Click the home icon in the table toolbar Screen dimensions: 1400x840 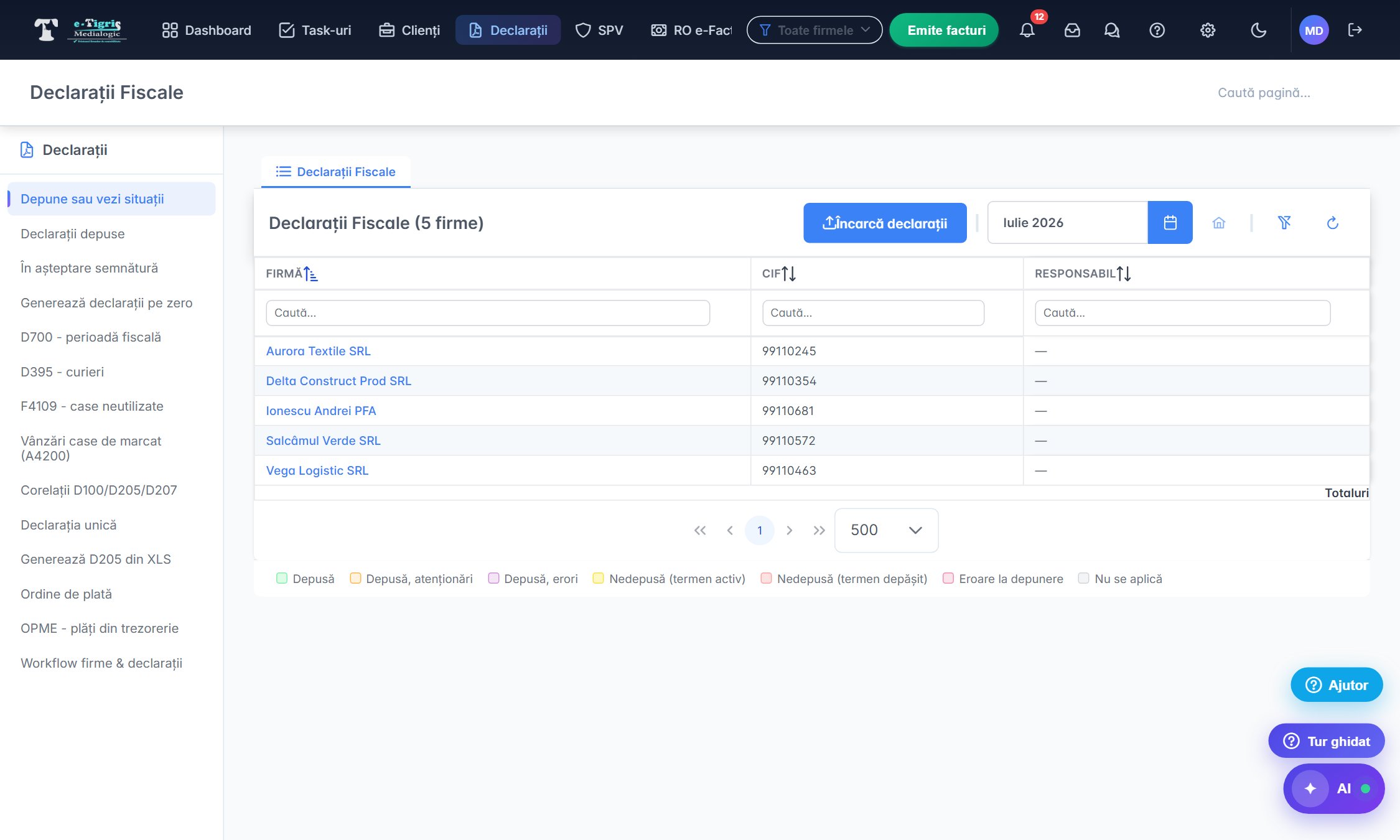[x=1219, y=223]
